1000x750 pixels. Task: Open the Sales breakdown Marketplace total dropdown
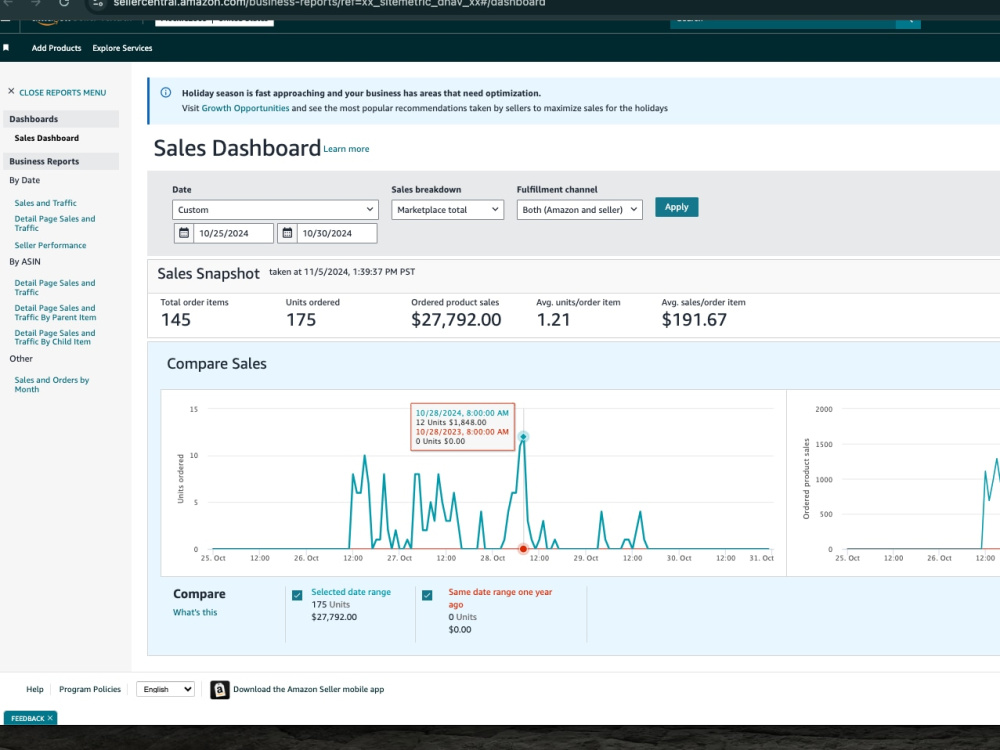pos(448,210)
